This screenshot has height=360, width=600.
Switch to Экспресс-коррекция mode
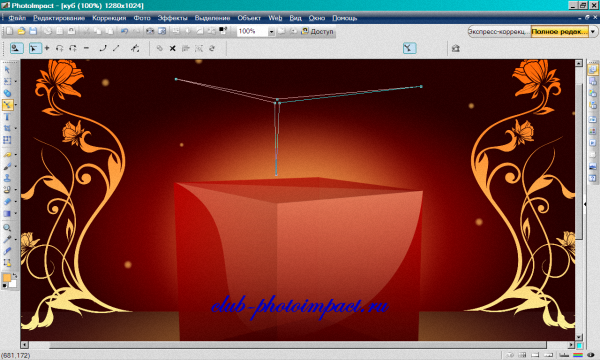click(499, 31)
